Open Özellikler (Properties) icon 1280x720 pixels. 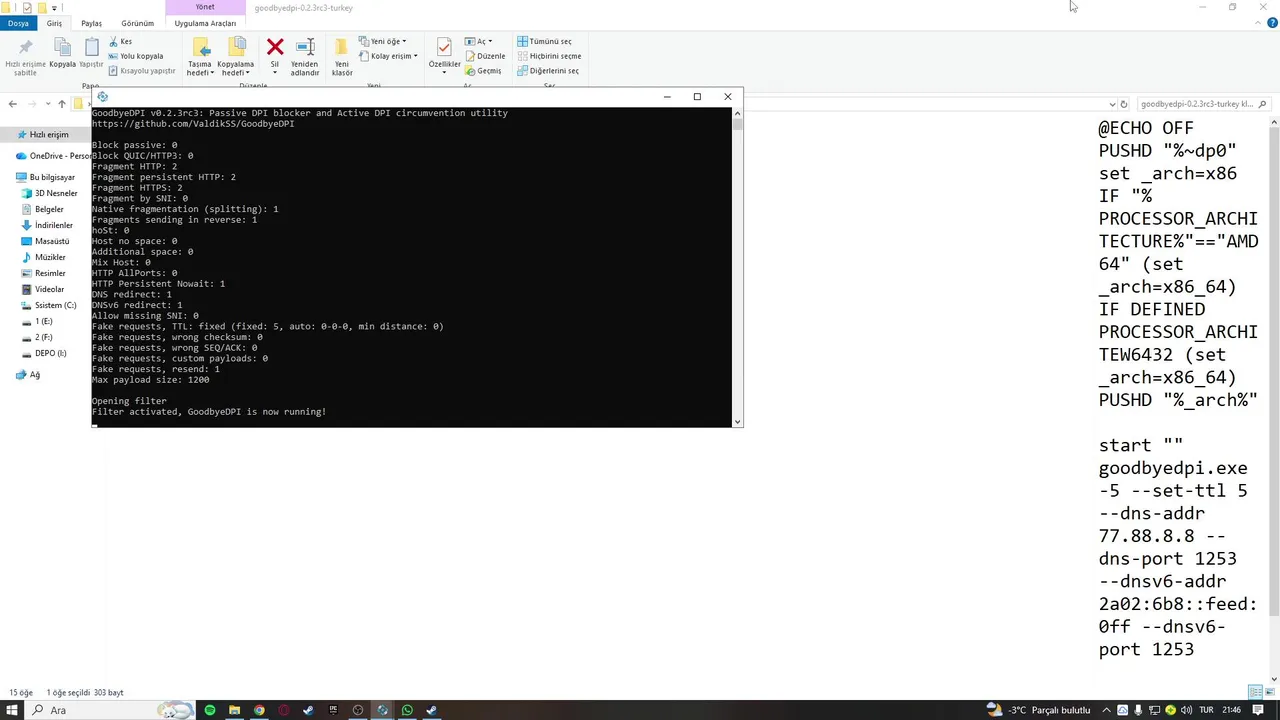pyautogui.click(x=444, y=56)
